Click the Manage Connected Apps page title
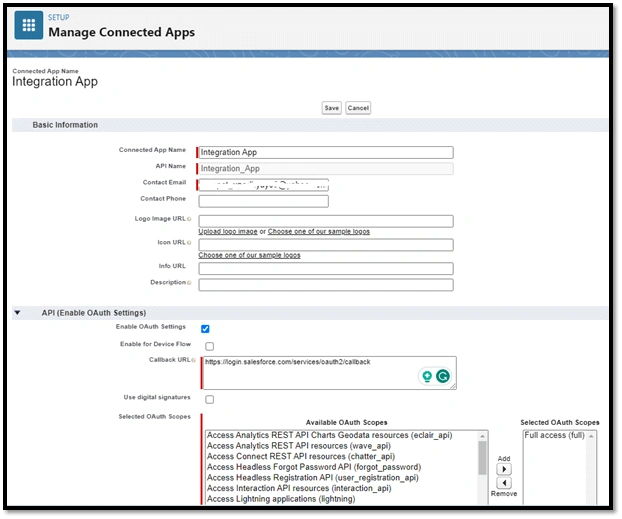The width and height of the screenshot is (622, 519). click(121, 32)
